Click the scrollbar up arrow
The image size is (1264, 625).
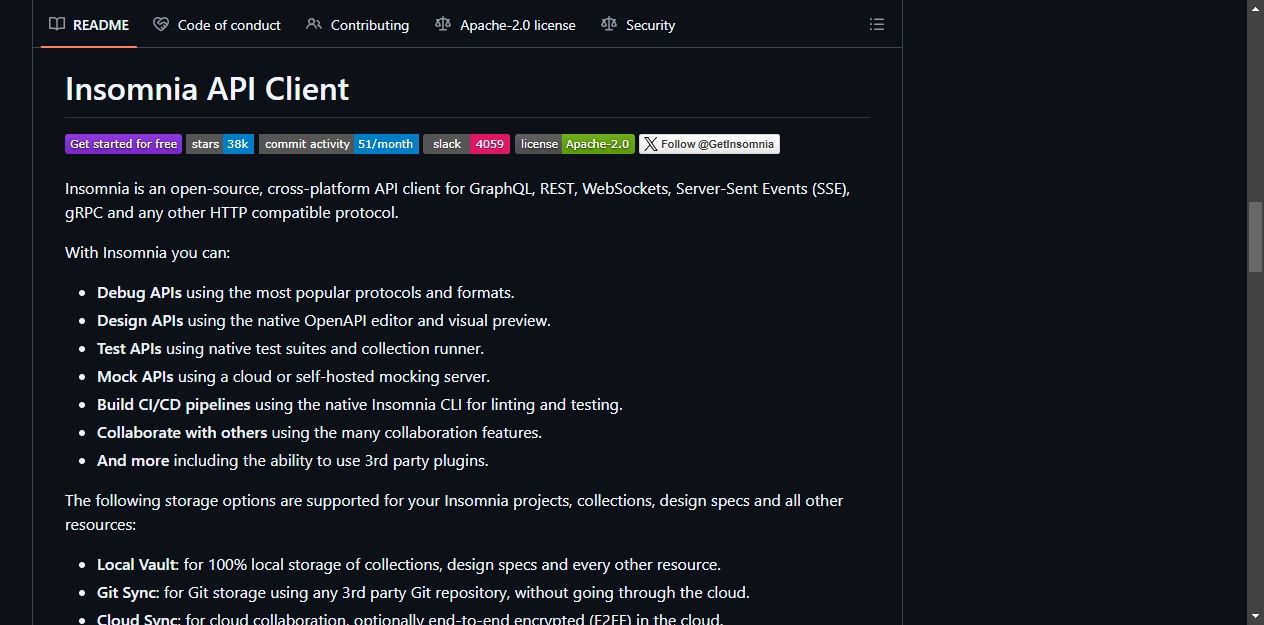[1255, 8]
